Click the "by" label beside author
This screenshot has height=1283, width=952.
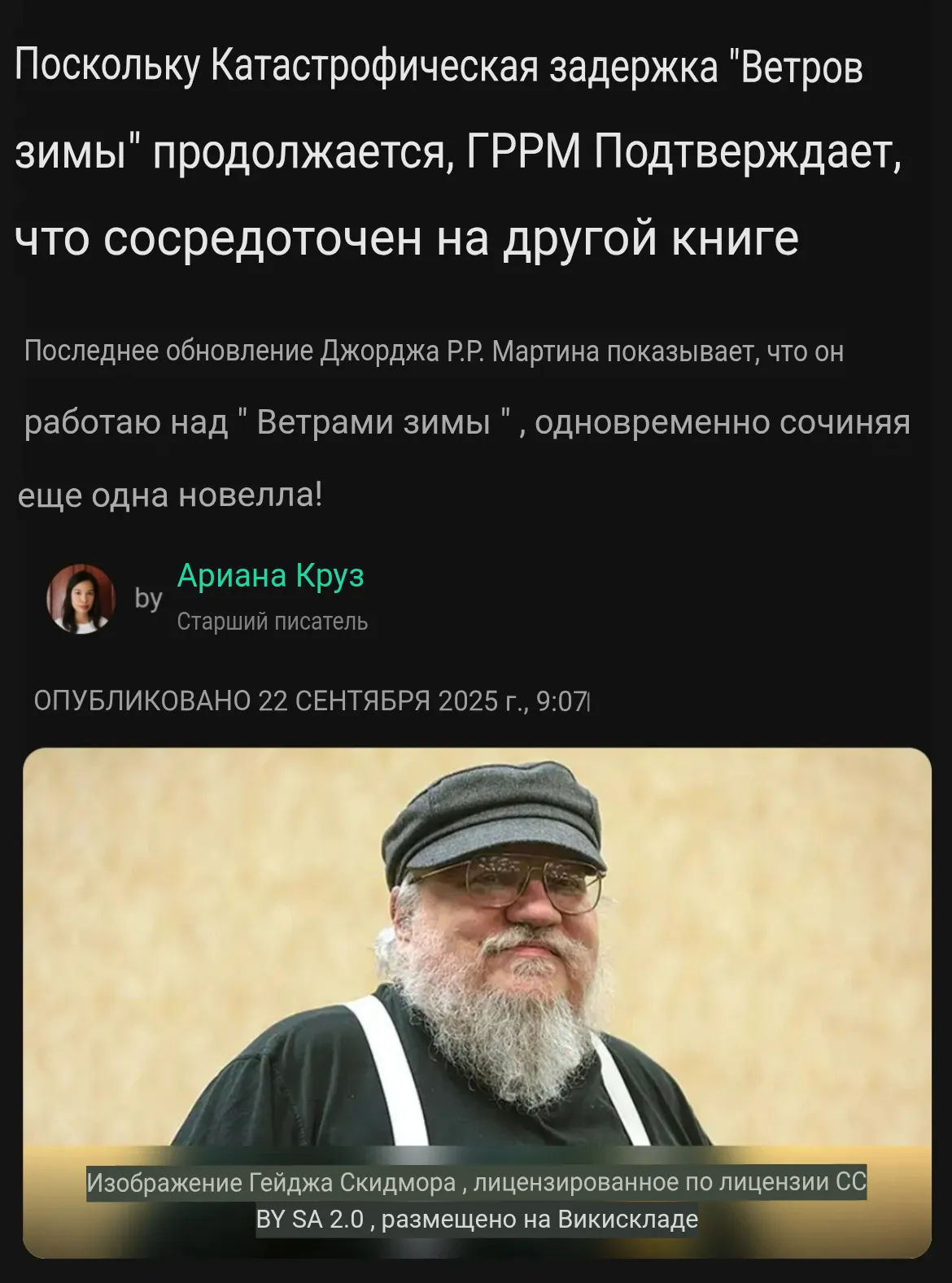point(148,598)
